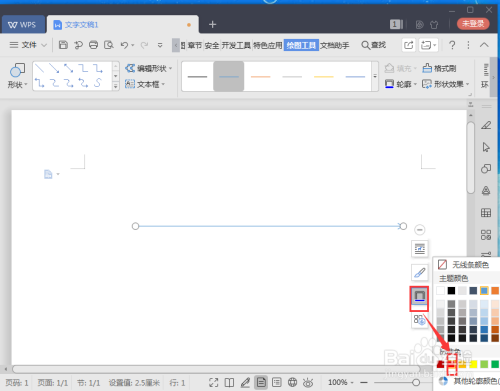This screenshot has height=391, width=500.
Task: Click Shape Effects (形状效果) icon
Action: click(427, 84)
